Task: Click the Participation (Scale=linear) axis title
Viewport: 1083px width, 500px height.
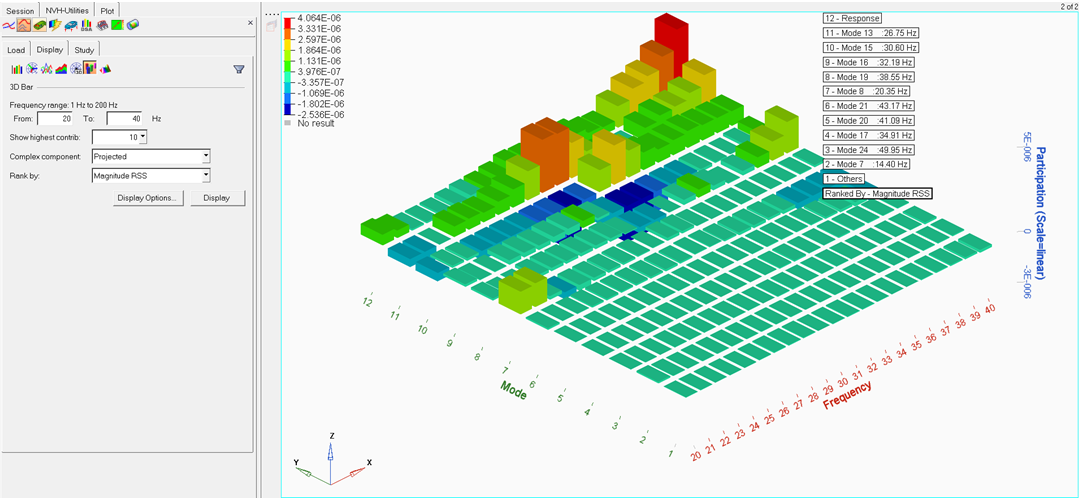Action: click(x=1040, y=213)
